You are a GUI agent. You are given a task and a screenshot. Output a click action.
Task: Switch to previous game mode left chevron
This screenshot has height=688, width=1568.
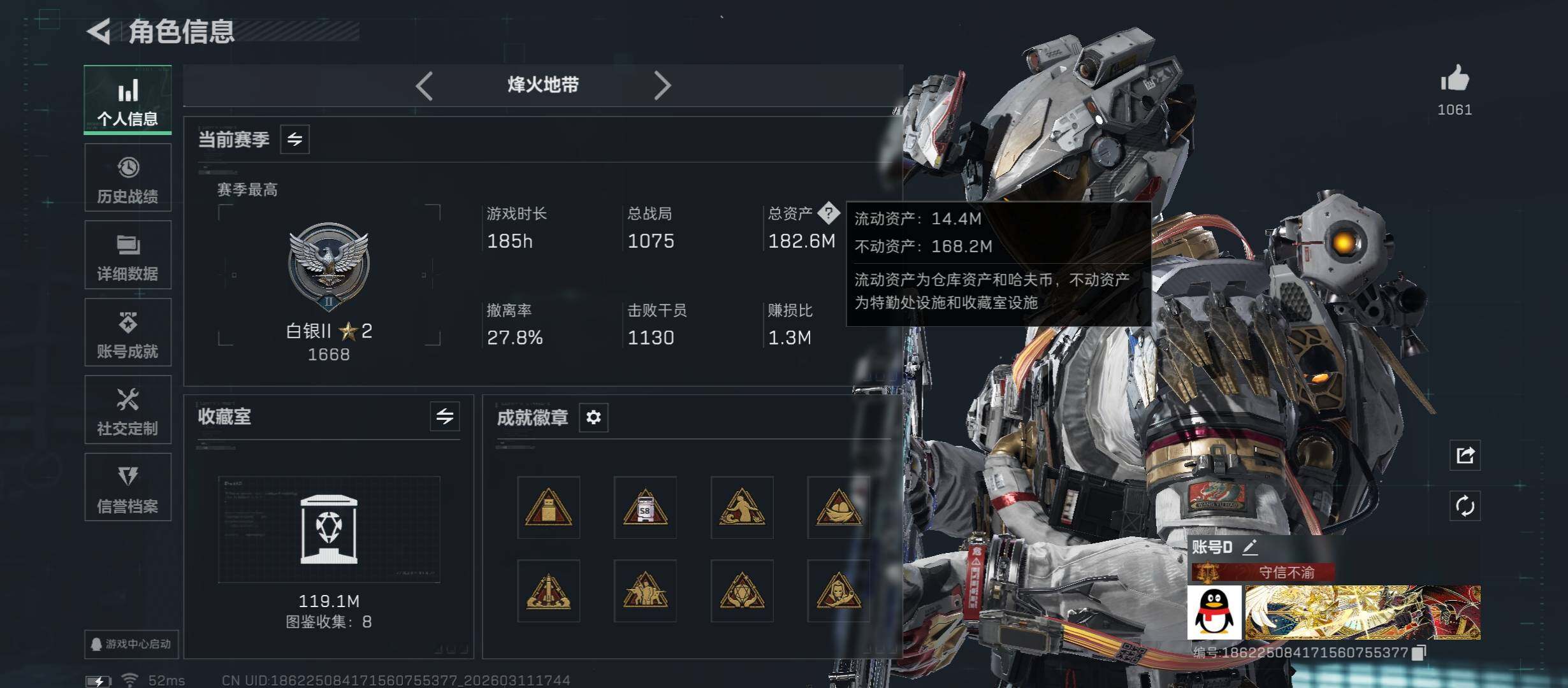425,85
